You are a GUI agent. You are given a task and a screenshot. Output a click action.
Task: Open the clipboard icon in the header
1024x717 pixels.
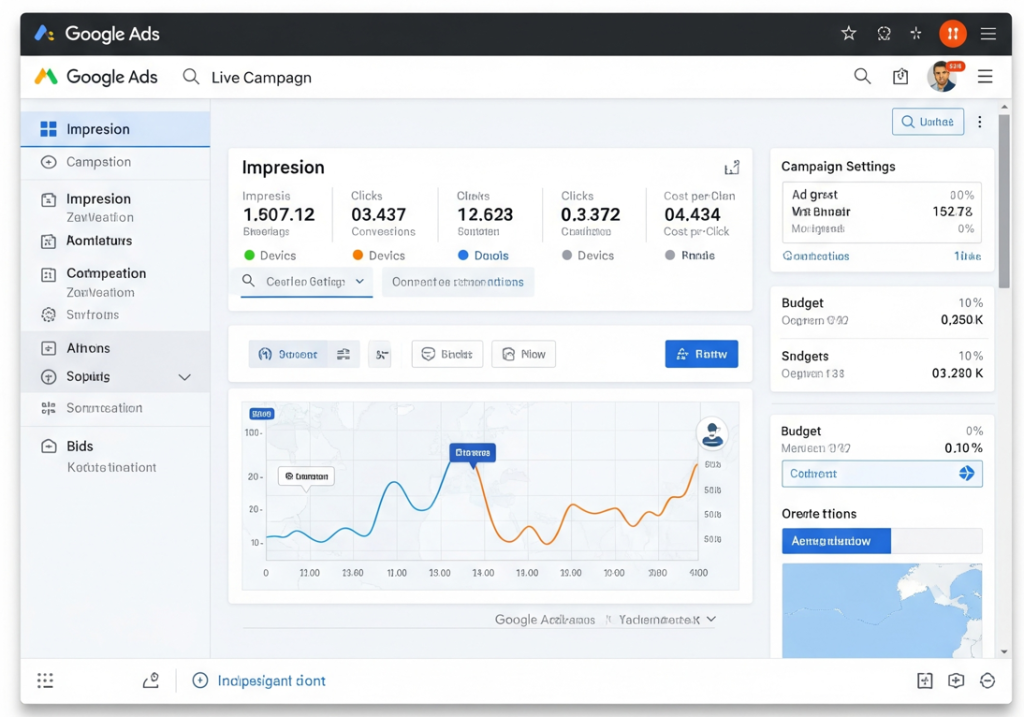pos(901,76)
